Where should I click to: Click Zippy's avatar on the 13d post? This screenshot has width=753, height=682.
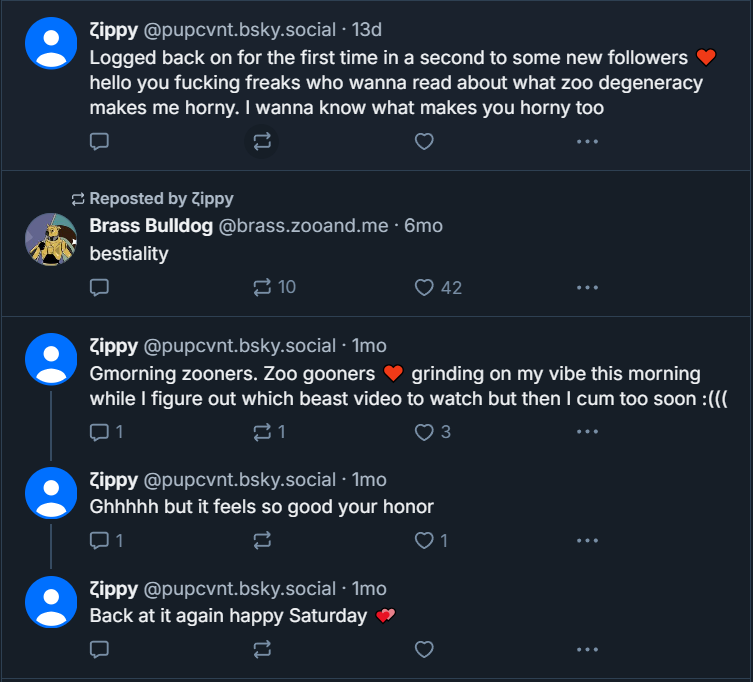(x=50, y=45)
